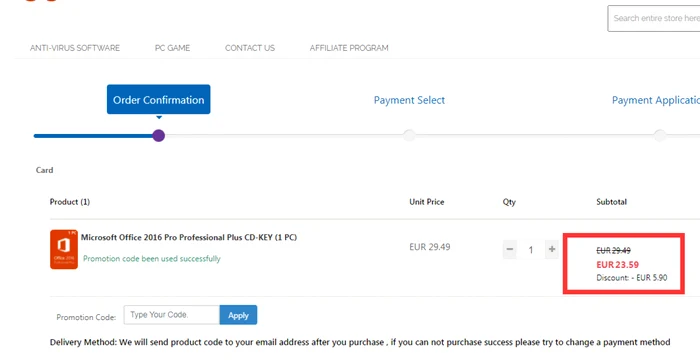Go to Contact Us page
The image size is (700, 361).
[250, 48]
